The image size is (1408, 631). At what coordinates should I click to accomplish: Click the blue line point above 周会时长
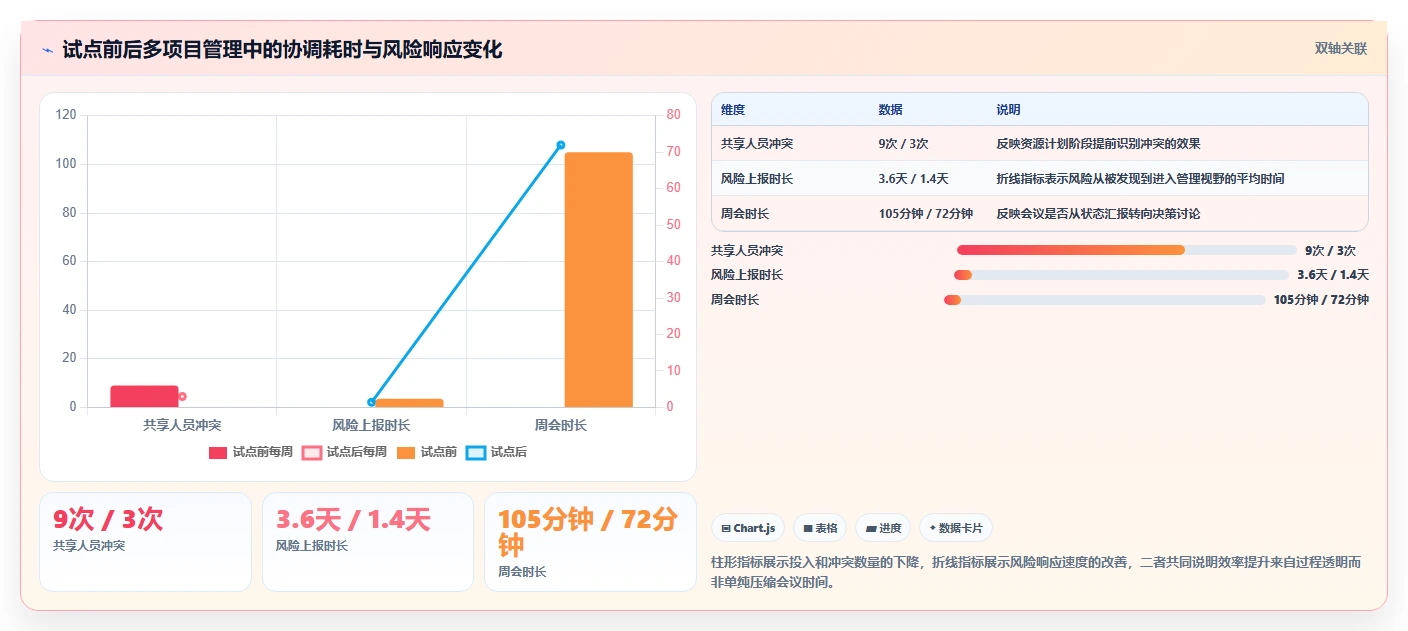click(560, 145)
